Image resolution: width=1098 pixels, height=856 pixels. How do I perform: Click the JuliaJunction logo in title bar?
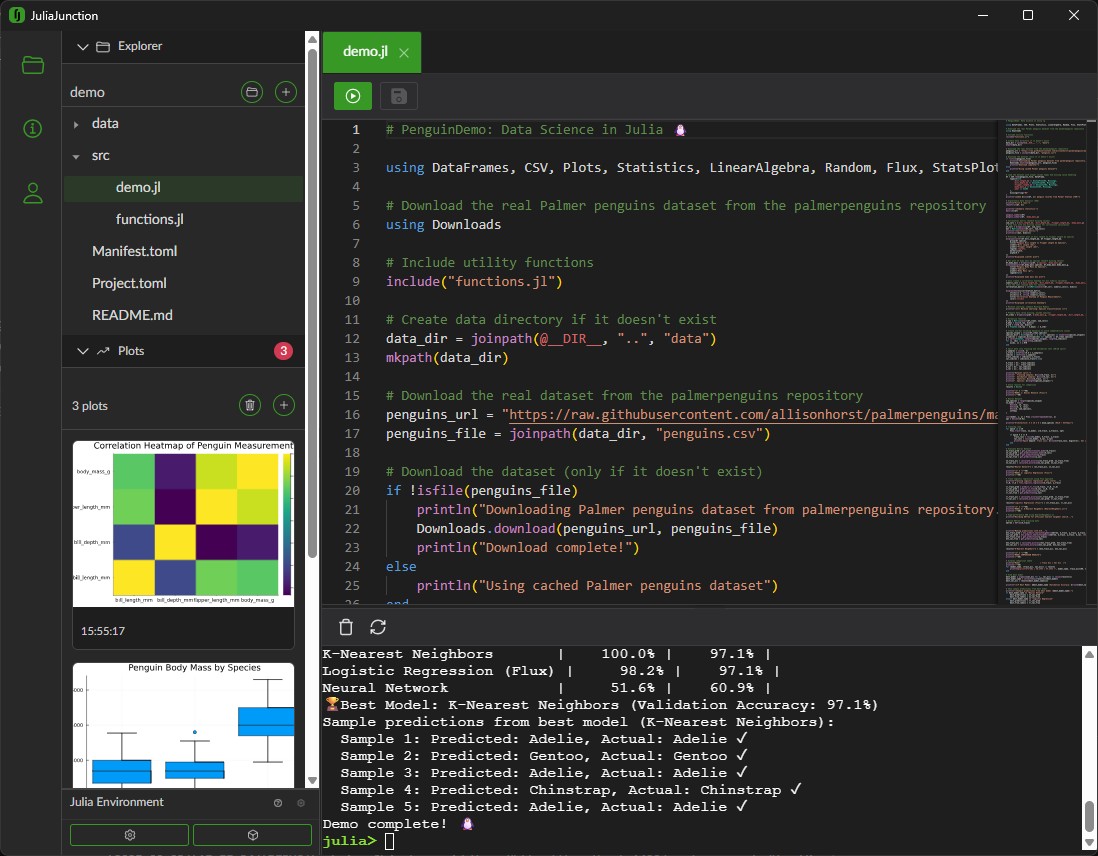tap(16, 15)
